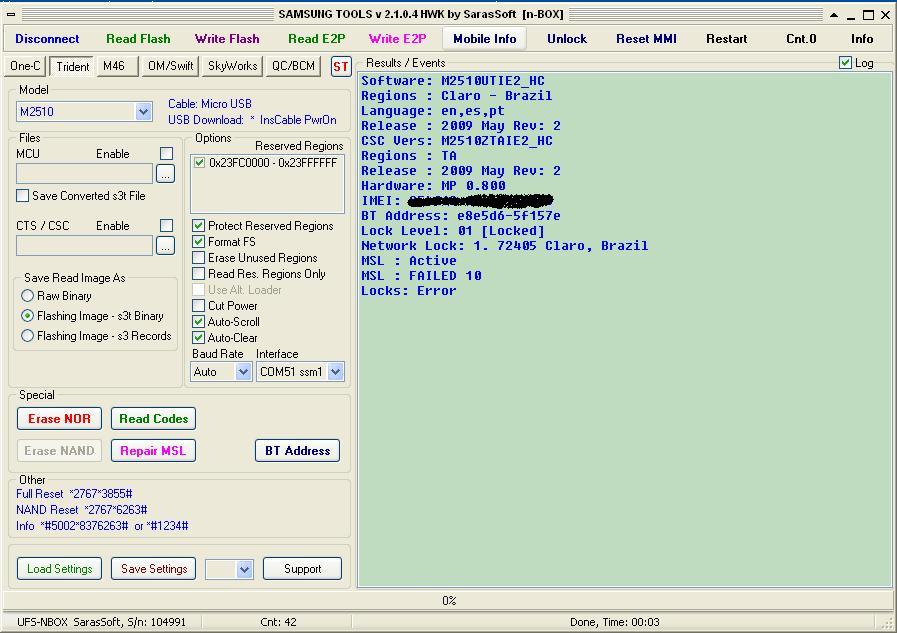Select Raw Binary image format
Viewport: 897px width, 633px height.
[56, 296]
